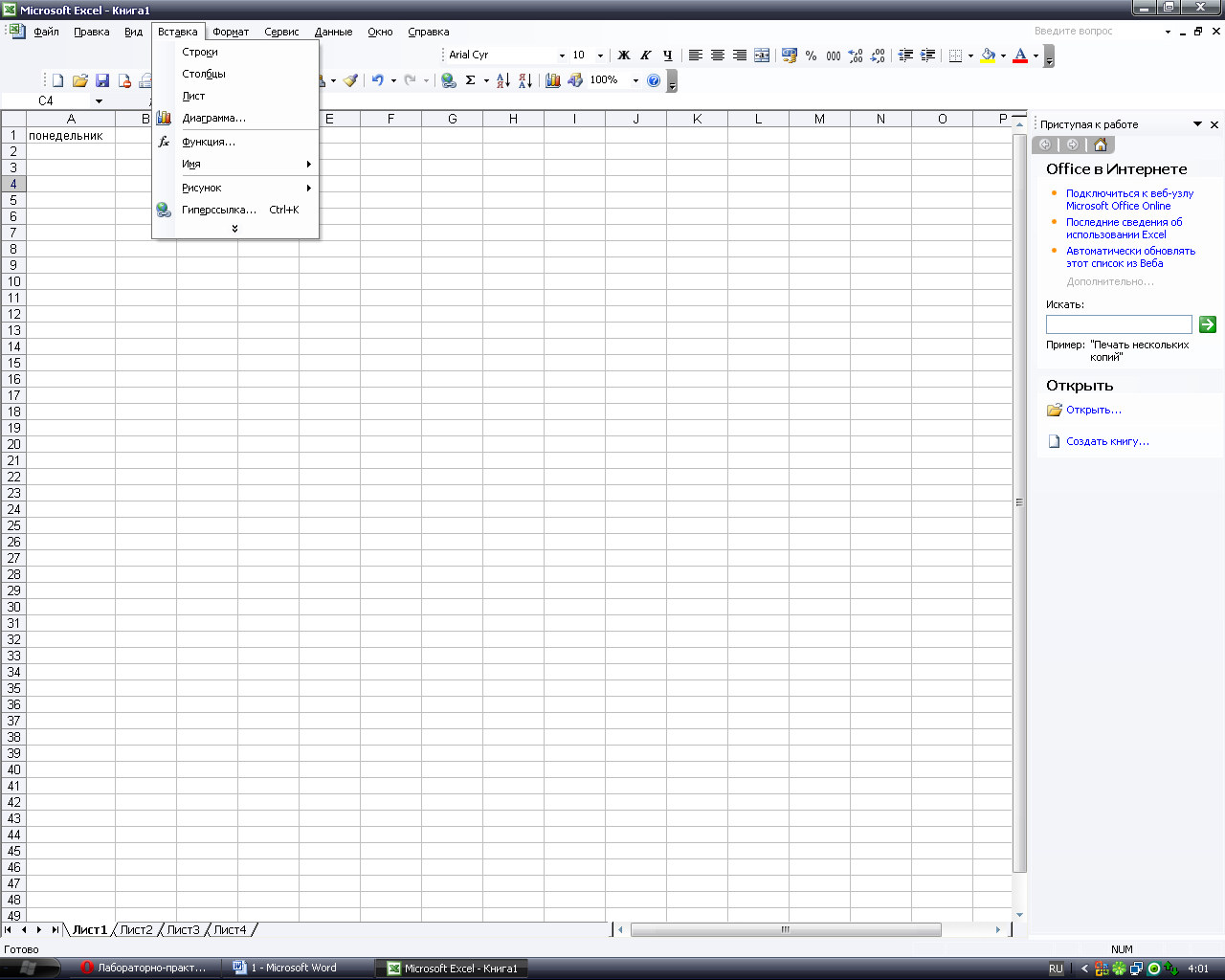Viewport: 1225px width, 980px height.
Task: Sort ascending with the А-Я icon
Action: click(x=503, y=81)
